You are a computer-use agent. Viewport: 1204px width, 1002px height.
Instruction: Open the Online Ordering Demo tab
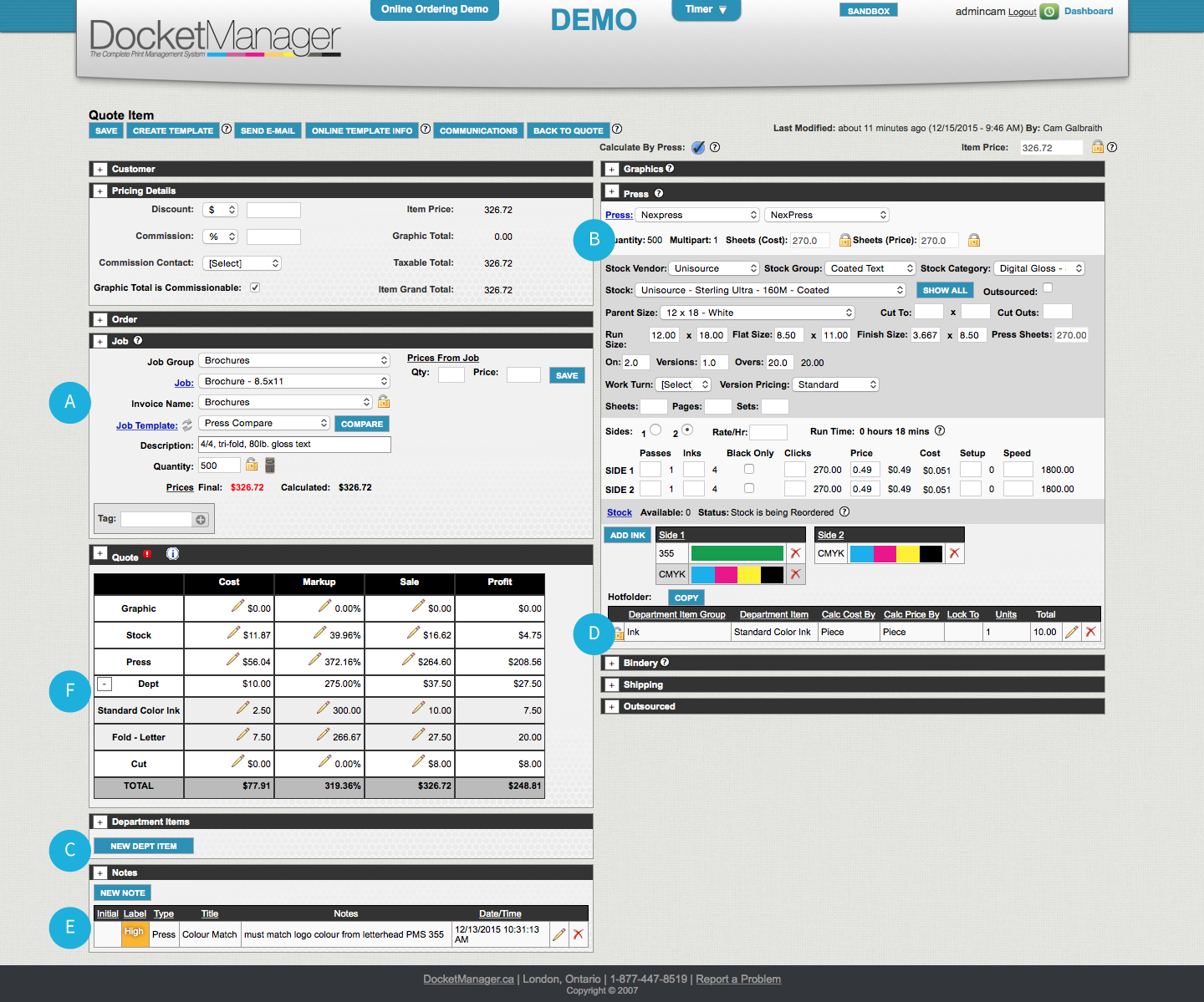434,10
